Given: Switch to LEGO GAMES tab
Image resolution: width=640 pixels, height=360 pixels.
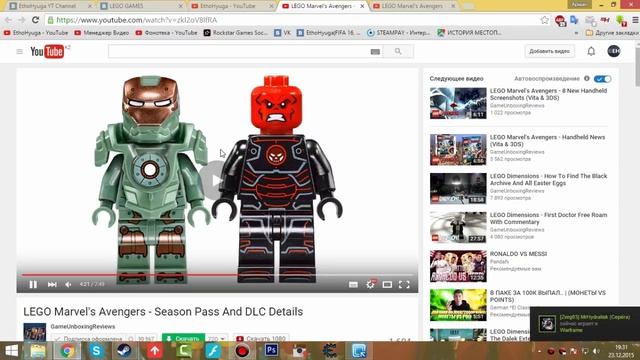Looking at the screenshot, I should tap(141, 6).
